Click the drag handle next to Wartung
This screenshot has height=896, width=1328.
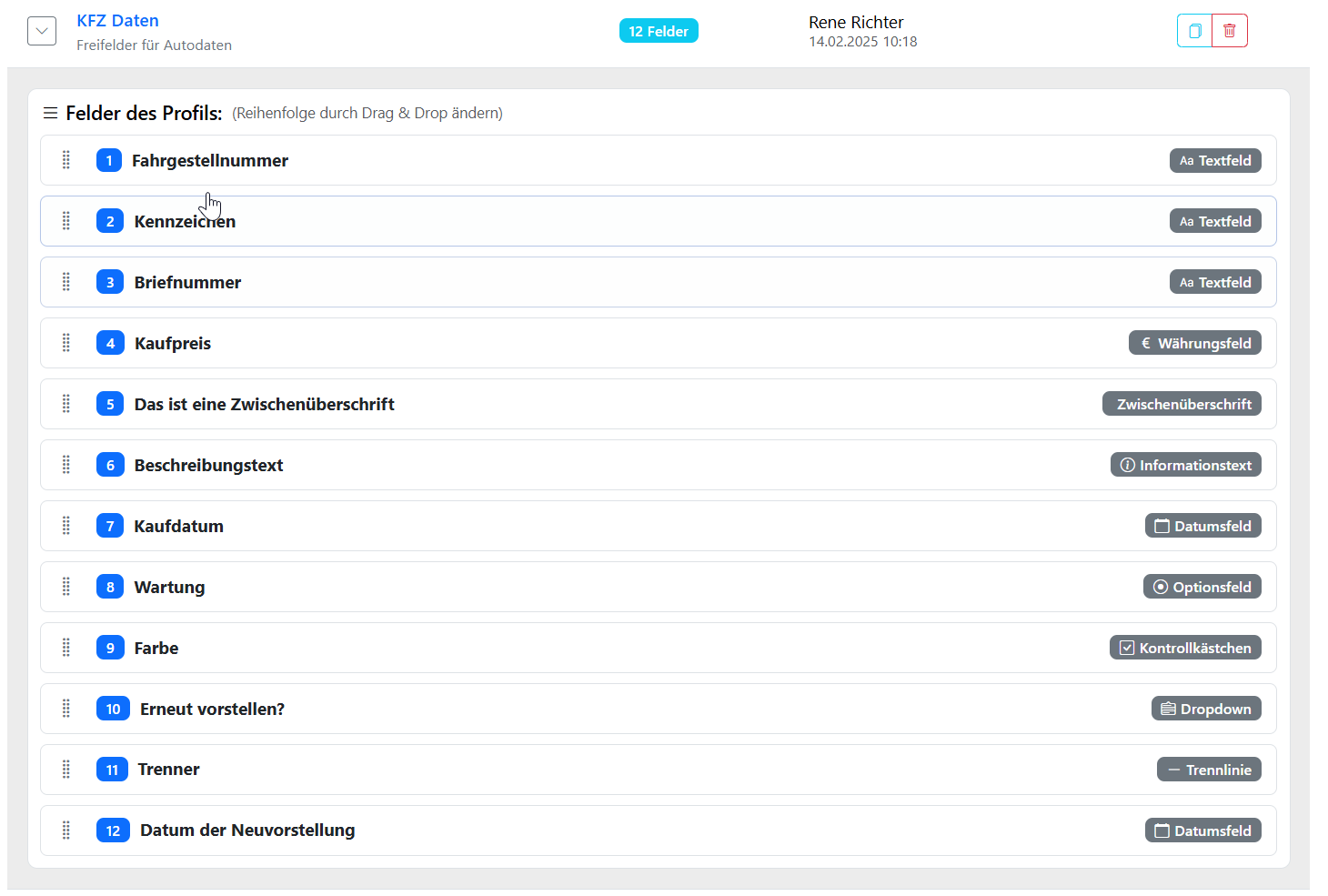(66, 587)
